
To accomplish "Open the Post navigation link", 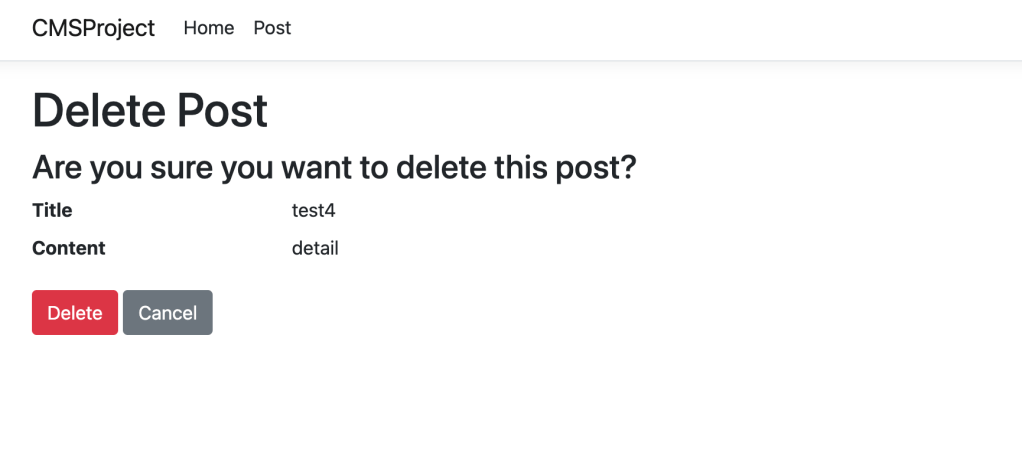I will tap(272, 28).
